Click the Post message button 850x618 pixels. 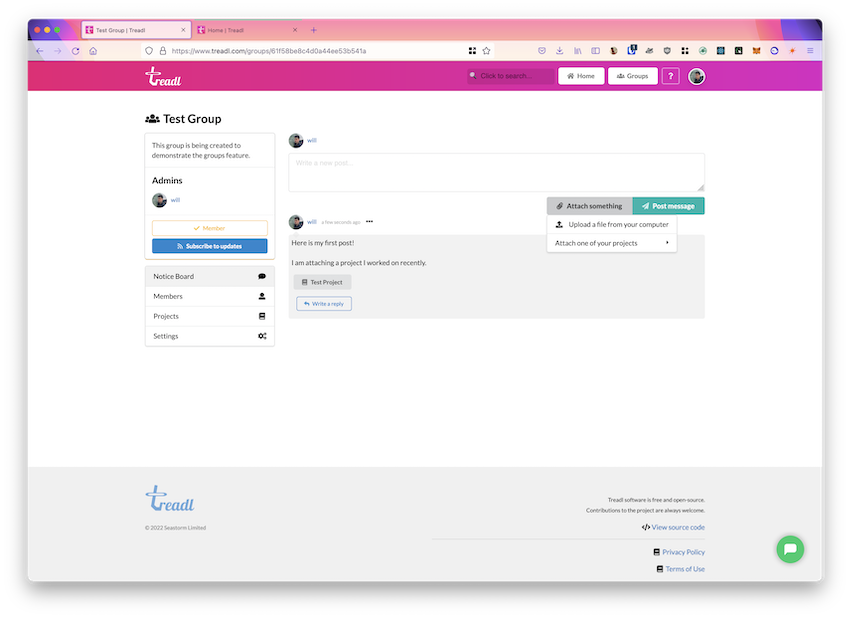pos(668,206)
